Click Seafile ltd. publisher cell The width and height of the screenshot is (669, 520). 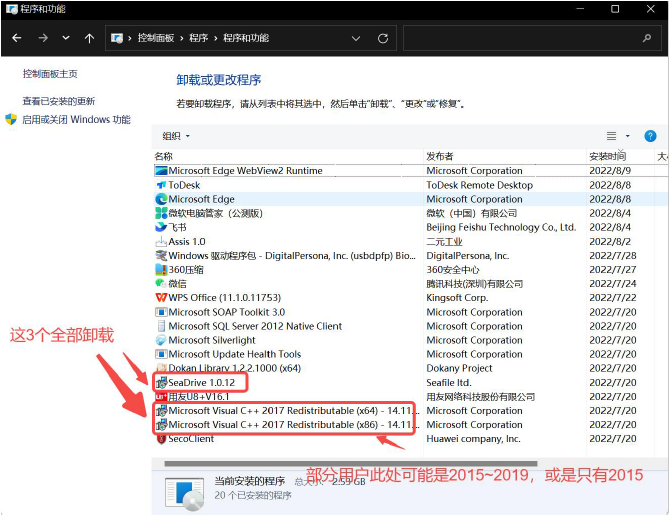pos(449,383)
